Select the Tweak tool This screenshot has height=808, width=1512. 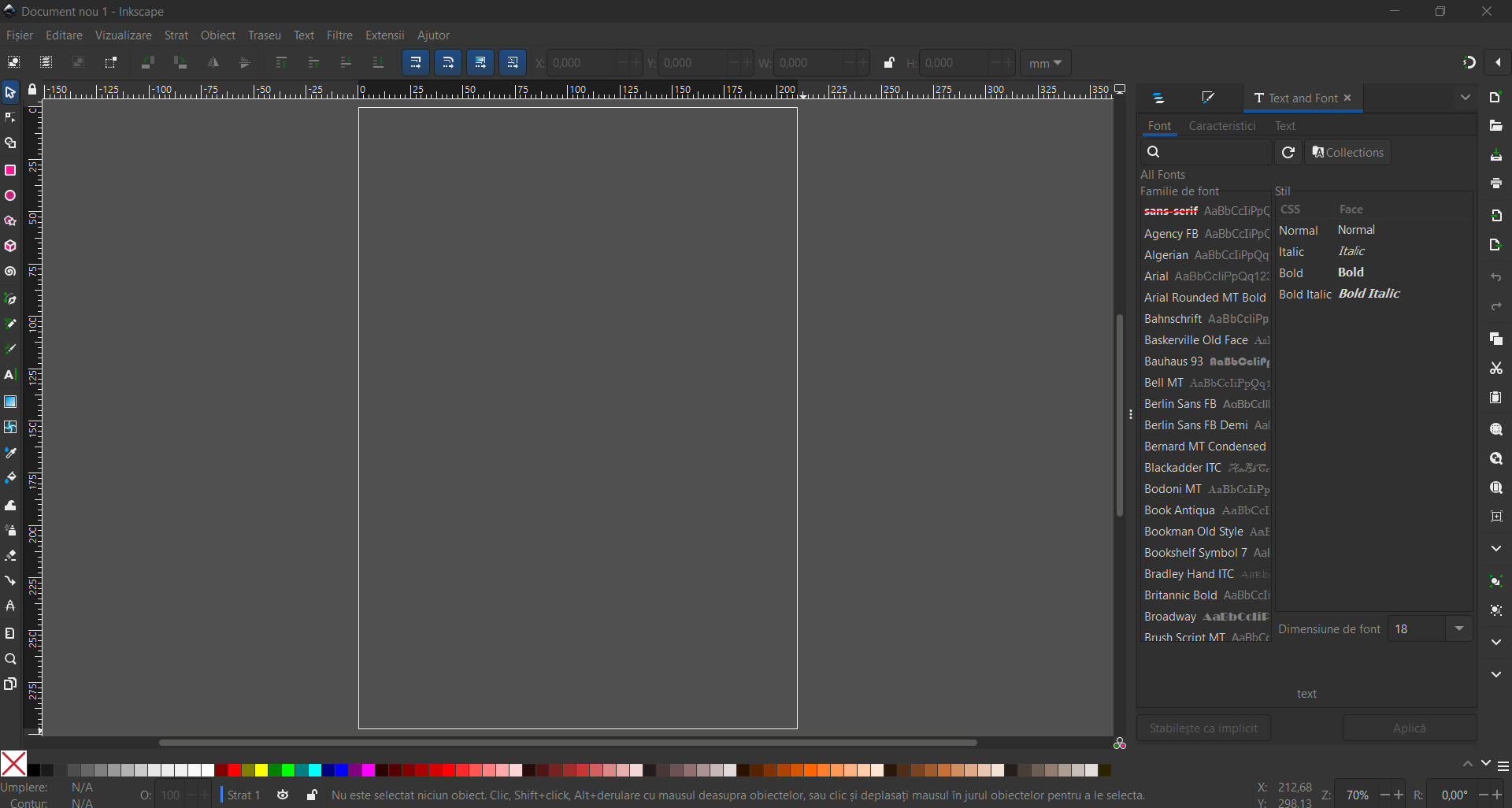click(10, 505)
